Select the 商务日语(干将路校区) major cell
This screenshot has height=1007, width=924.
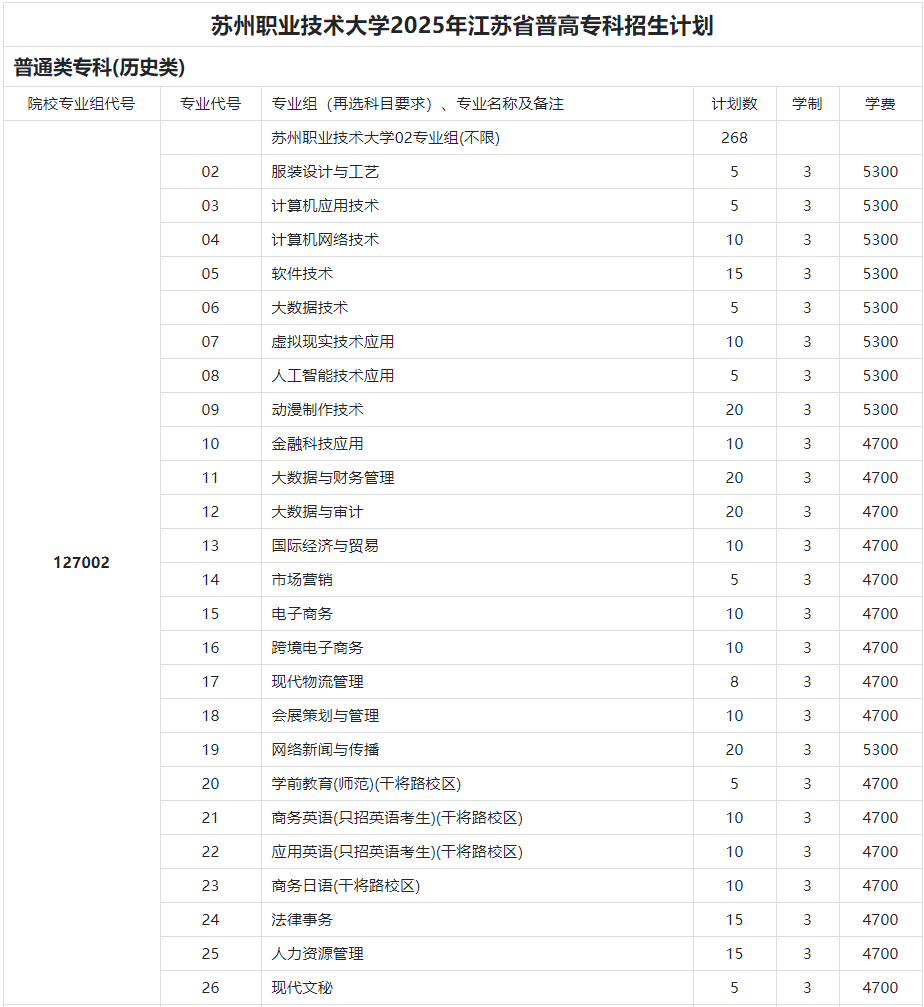point(345,886)
